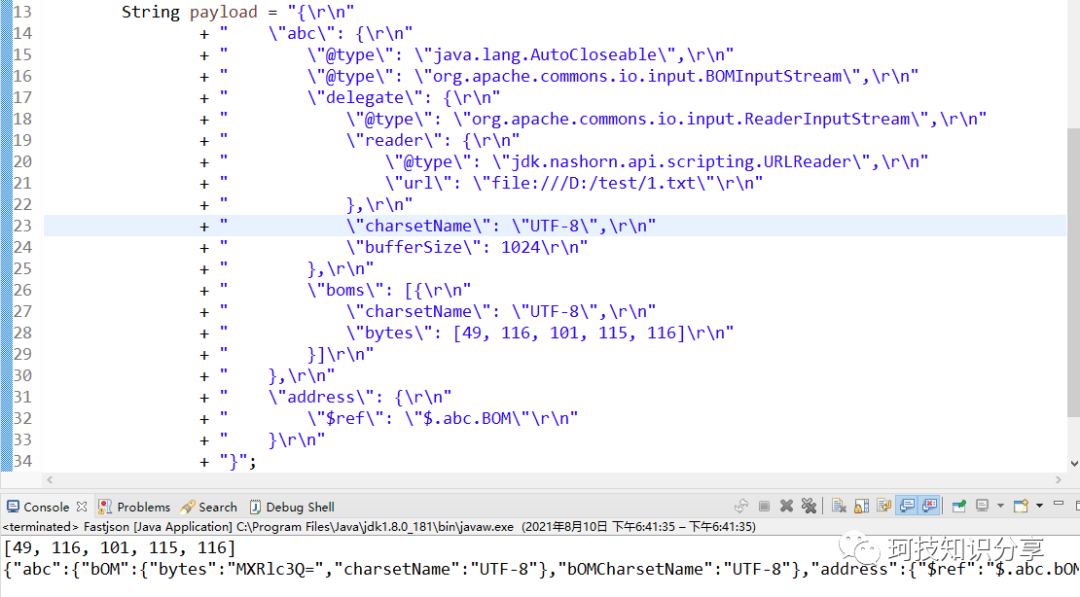Open the Display Selected Console dropdown arrow
Image resolution: width=1080 pixels, height=597 pixels.
1000,506
